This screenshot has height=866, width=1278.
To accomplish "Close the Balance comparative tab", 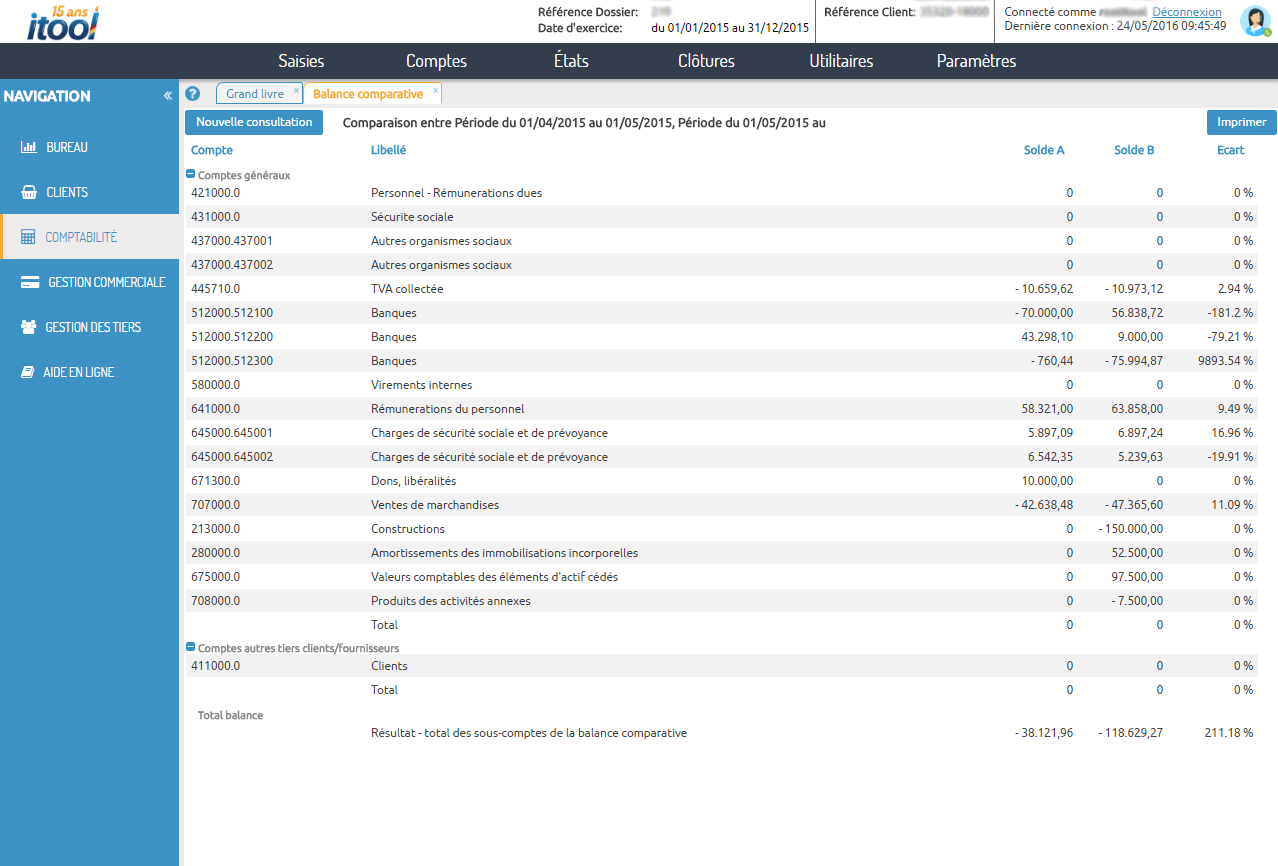I will (434, 89).
